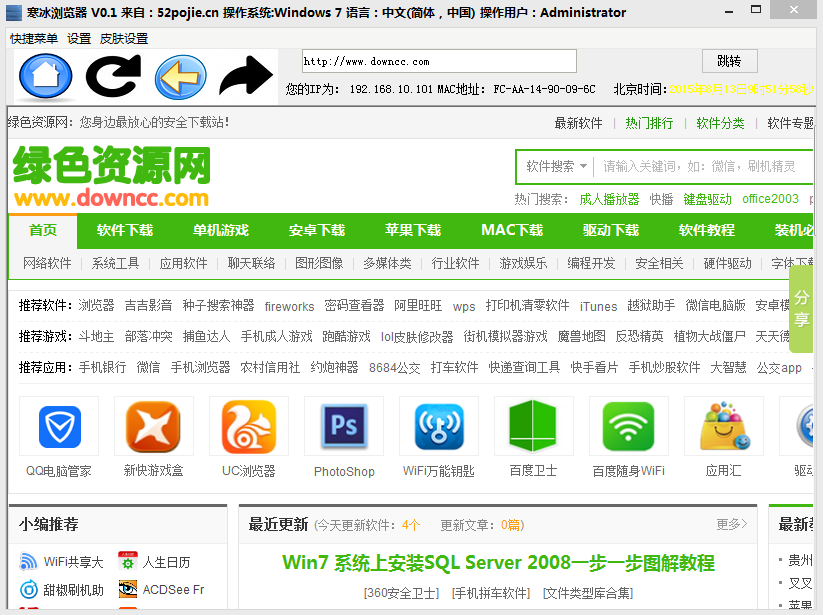Refresh the page using the reload icon
Image resolution: width=823 pixels, height=615 pixels.
112,76
